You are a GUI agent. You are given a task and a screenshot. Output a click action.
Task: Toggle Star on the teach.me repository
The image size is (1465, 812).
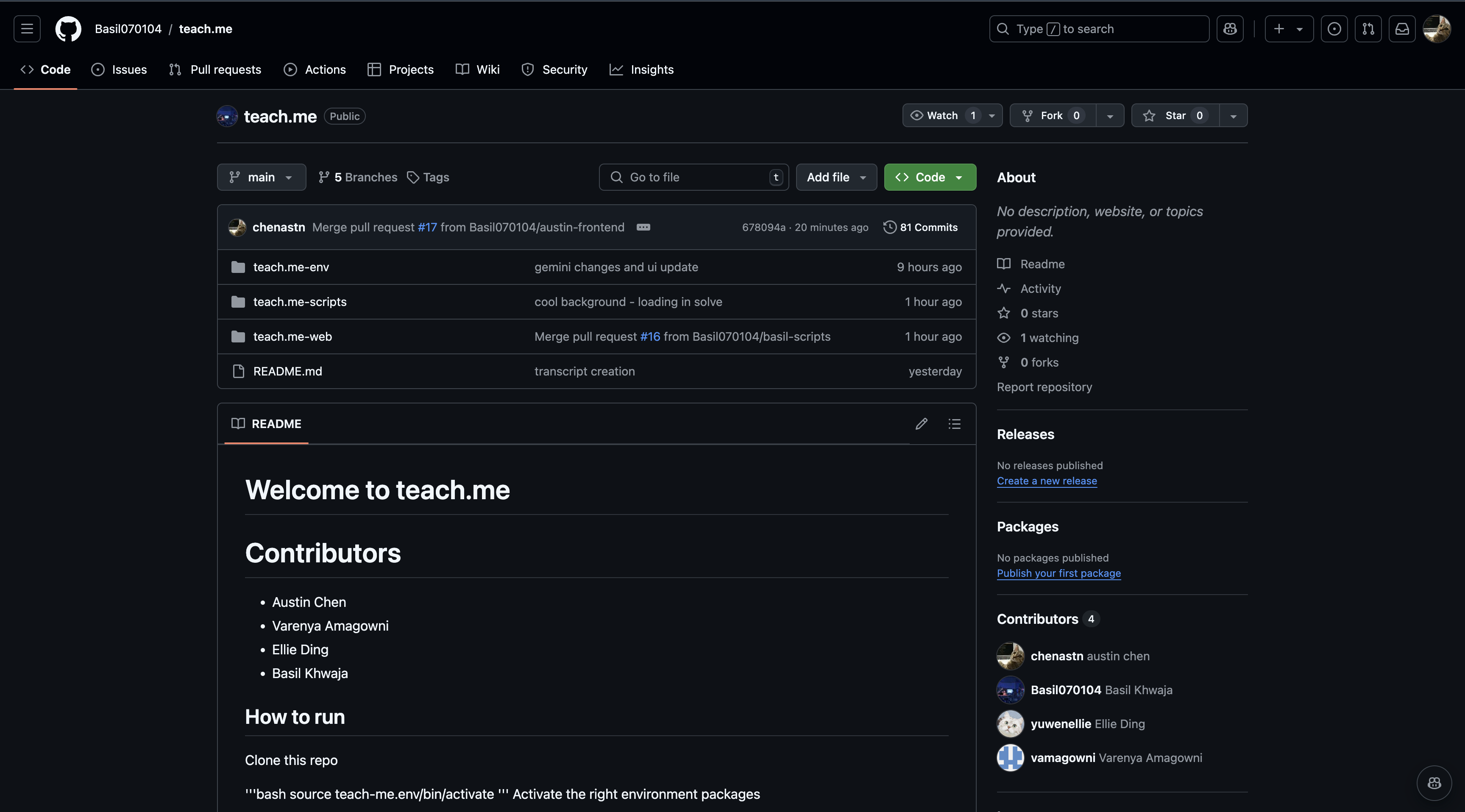(x=1174, y=115)
